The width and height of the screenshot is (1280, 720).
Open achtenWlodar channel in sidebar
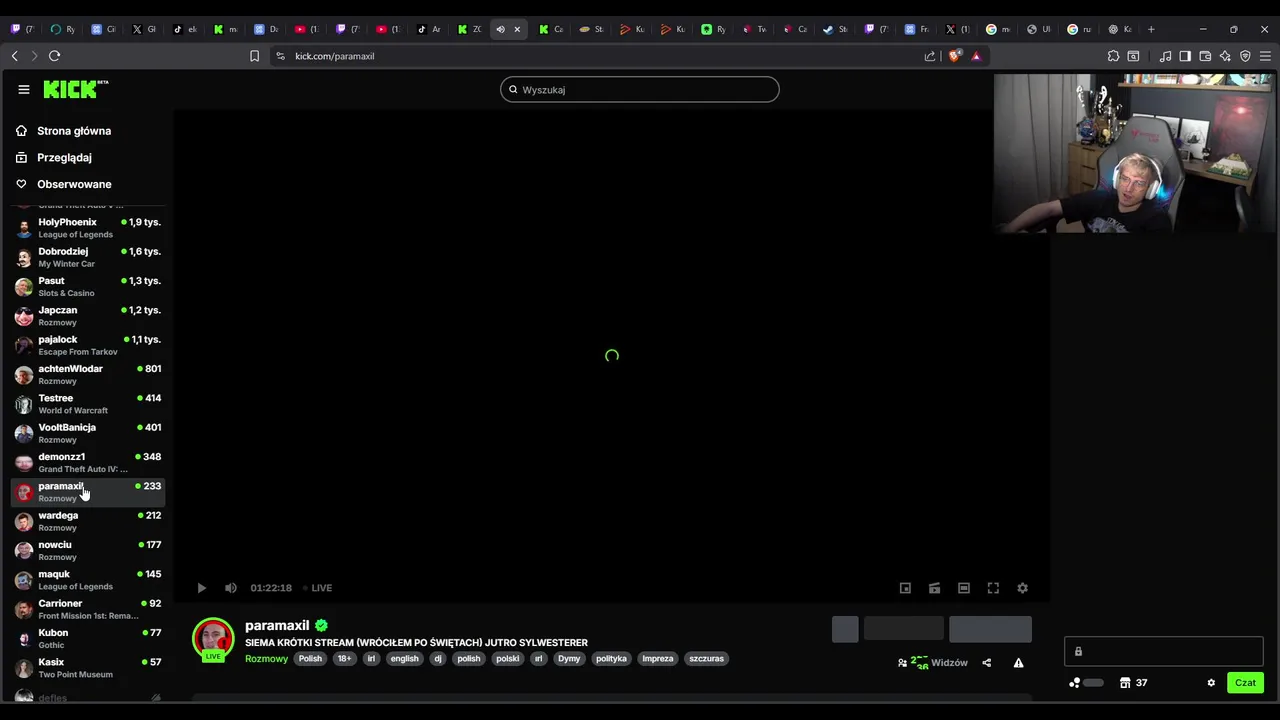coord(88,374)
